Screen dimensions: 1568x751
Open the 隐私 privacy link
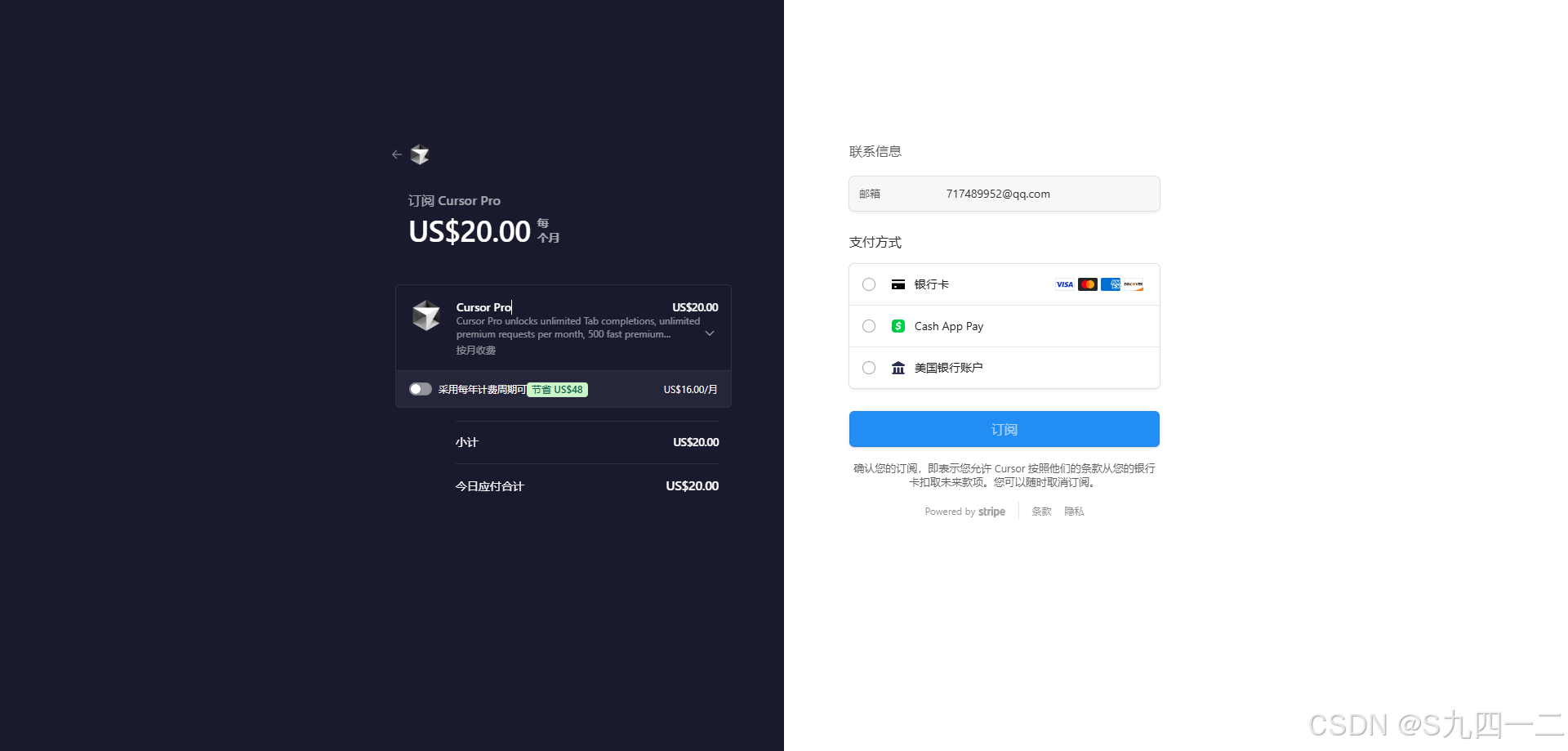click(x=1074, y=512)
